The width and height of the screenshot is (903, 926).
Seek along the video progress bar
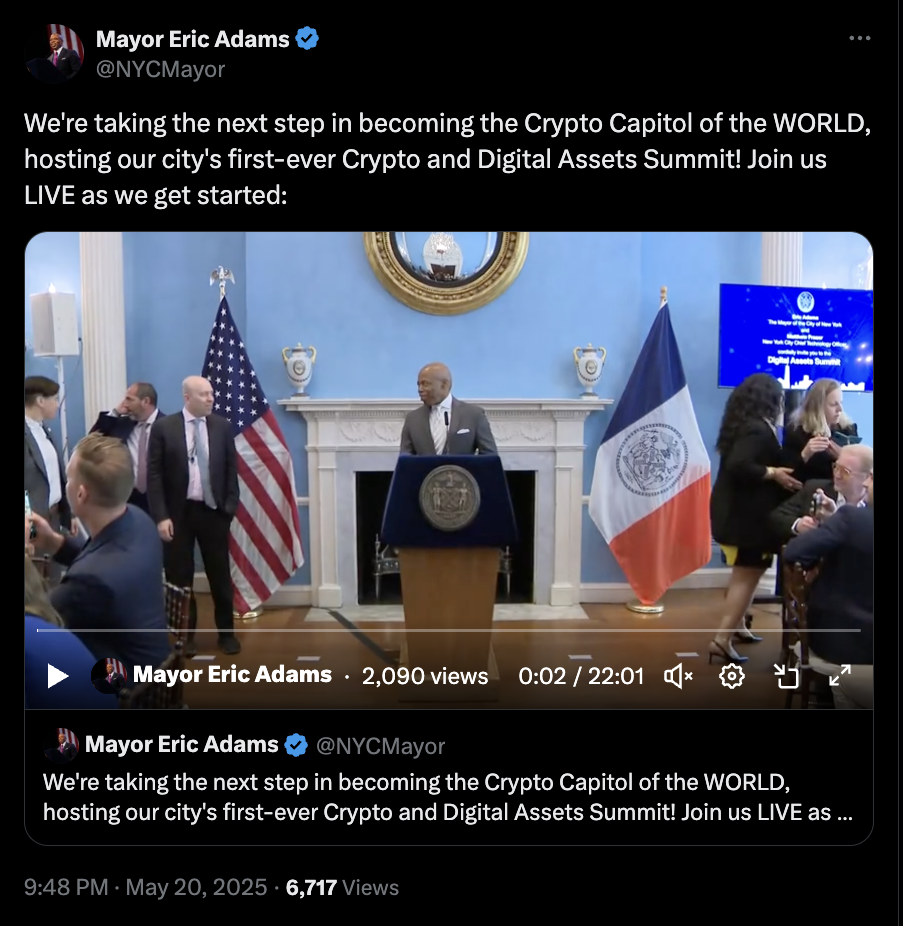[448, 630]
